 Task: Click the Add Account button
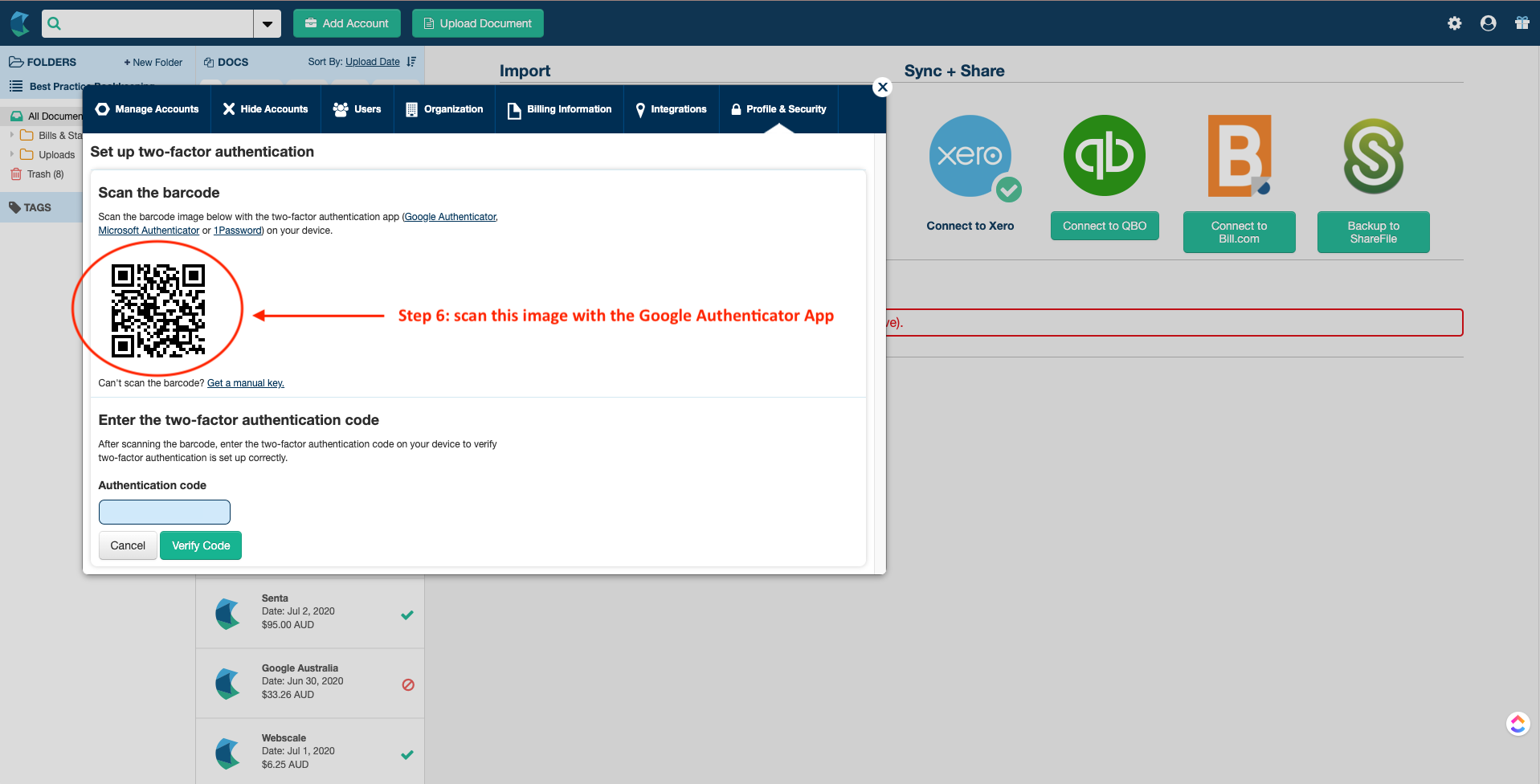347,23
